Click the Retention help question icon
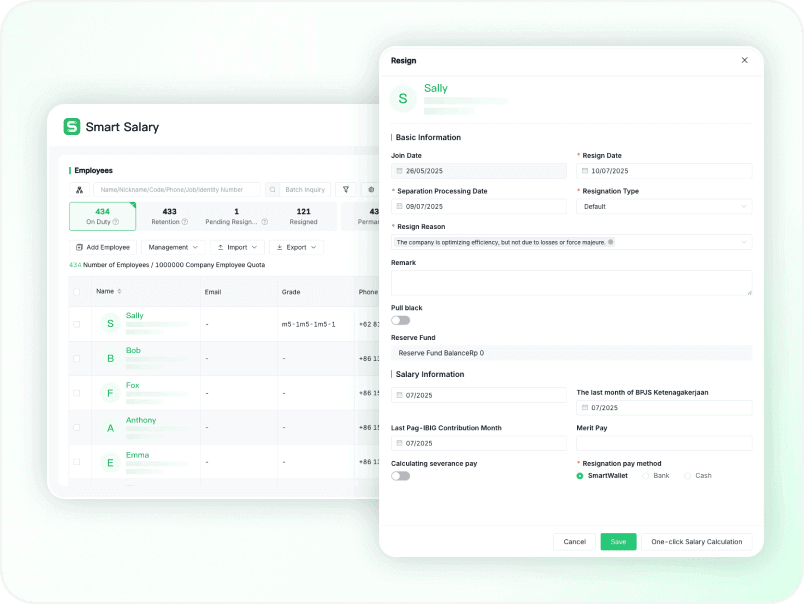 coord(185,222)
